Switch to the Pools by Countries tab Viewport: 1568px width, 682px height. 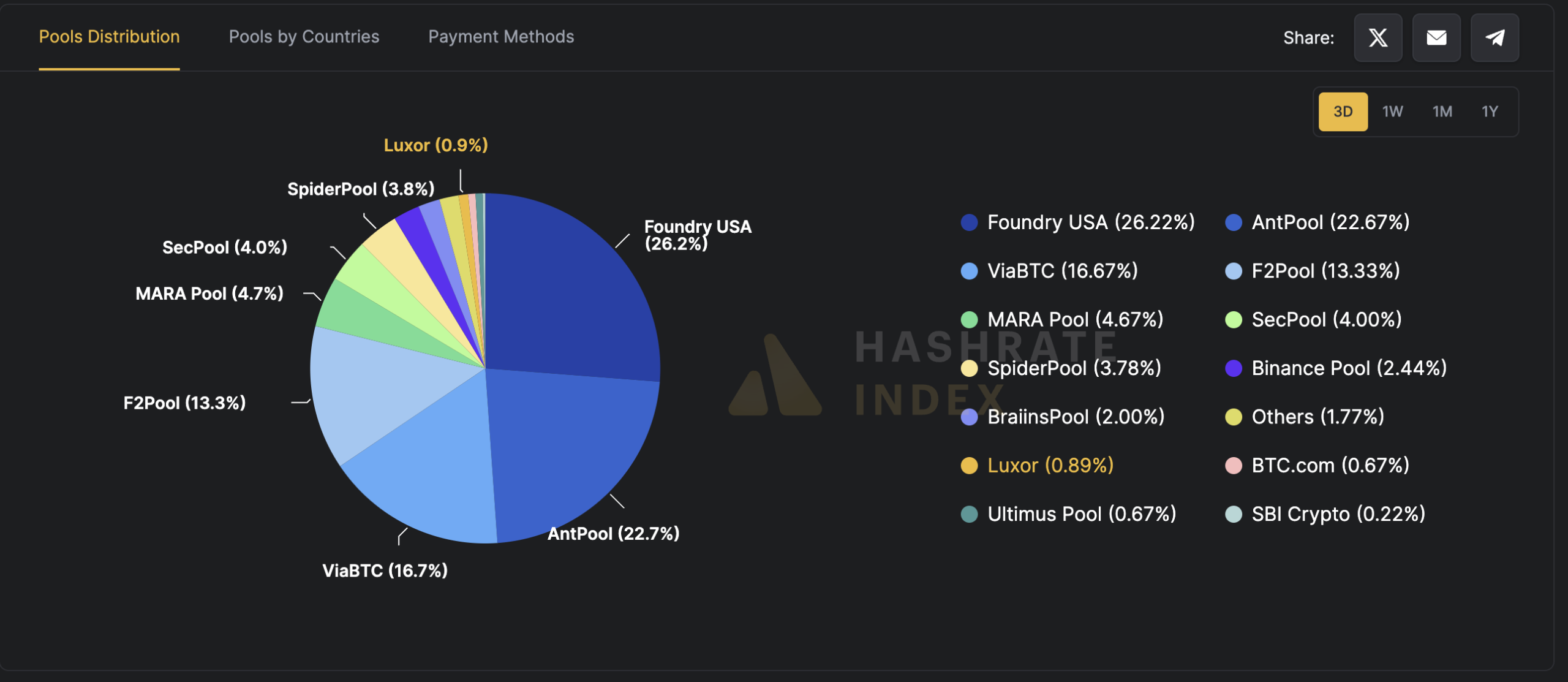click(303, 36)
